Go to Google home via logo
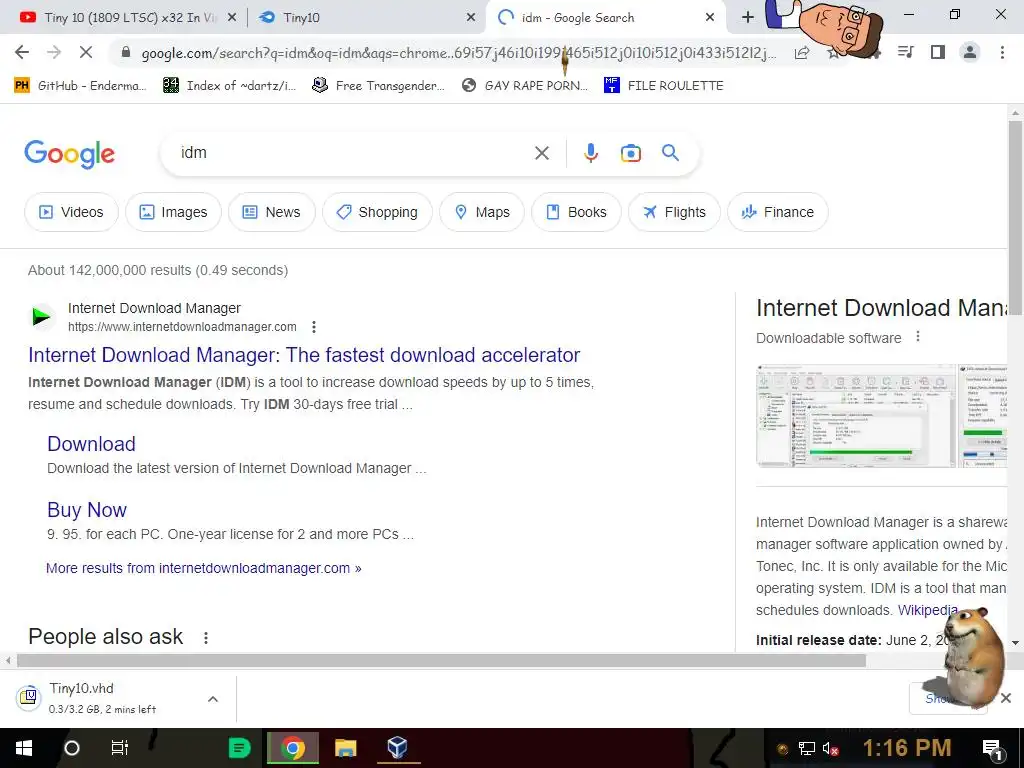The height and width of the screenshot is (768, 1024). pyautogui.click(x=69, y=154)
